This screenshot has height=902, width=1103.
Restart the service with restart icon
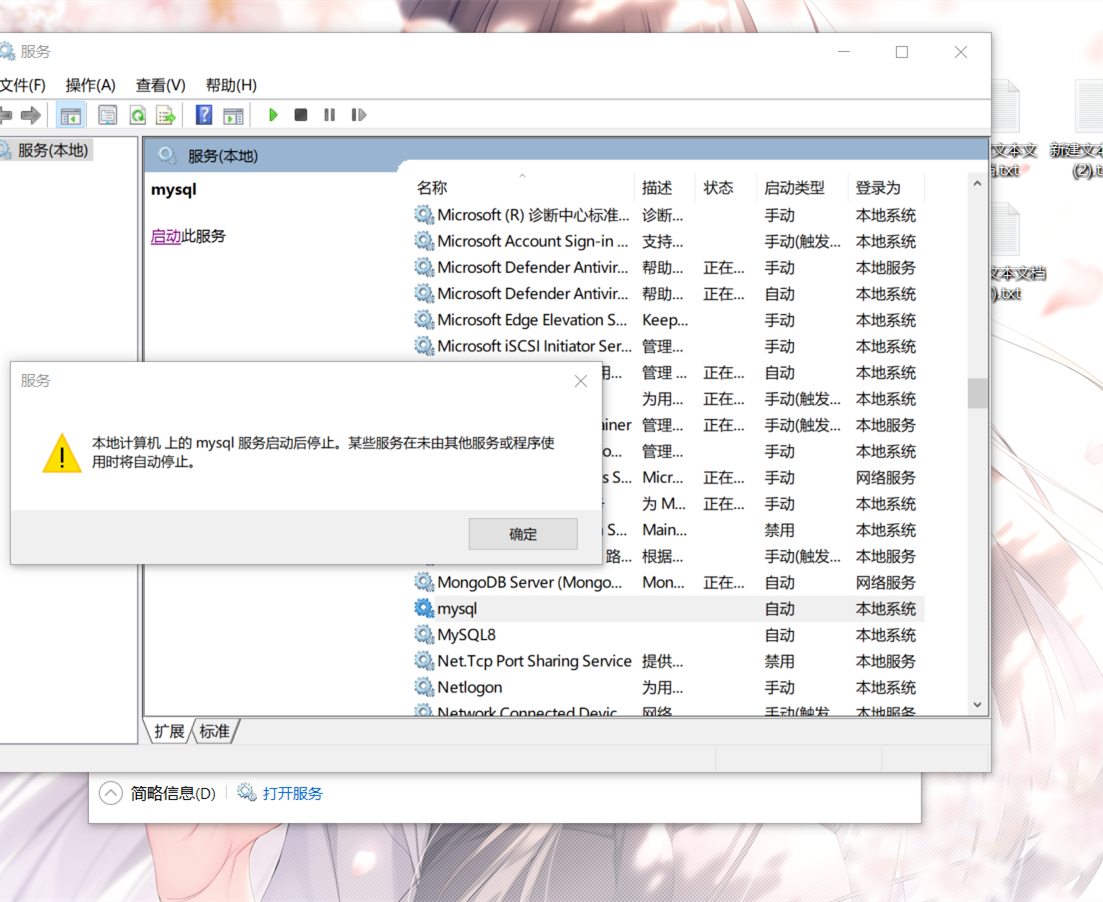click(359, 115)
